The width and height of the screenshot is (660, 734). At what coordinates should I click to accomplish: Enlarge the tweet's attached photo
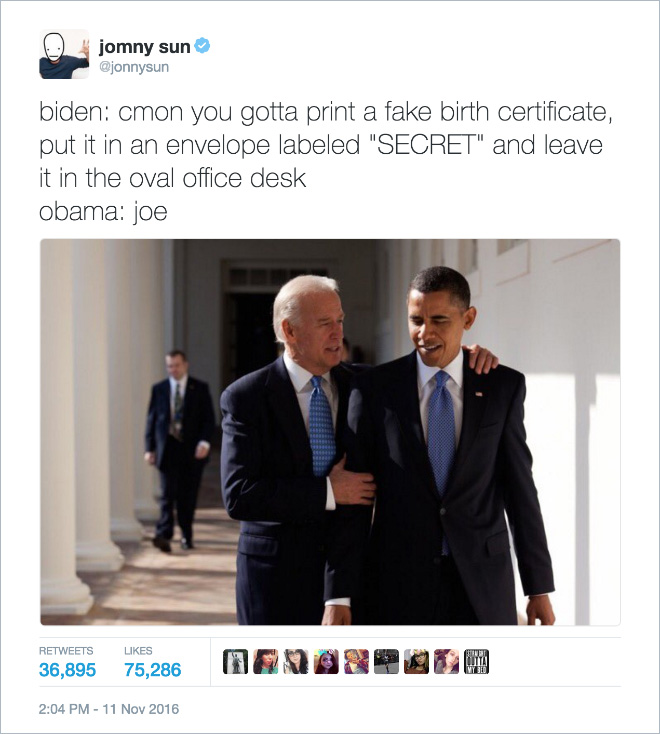tap(330, 432)
